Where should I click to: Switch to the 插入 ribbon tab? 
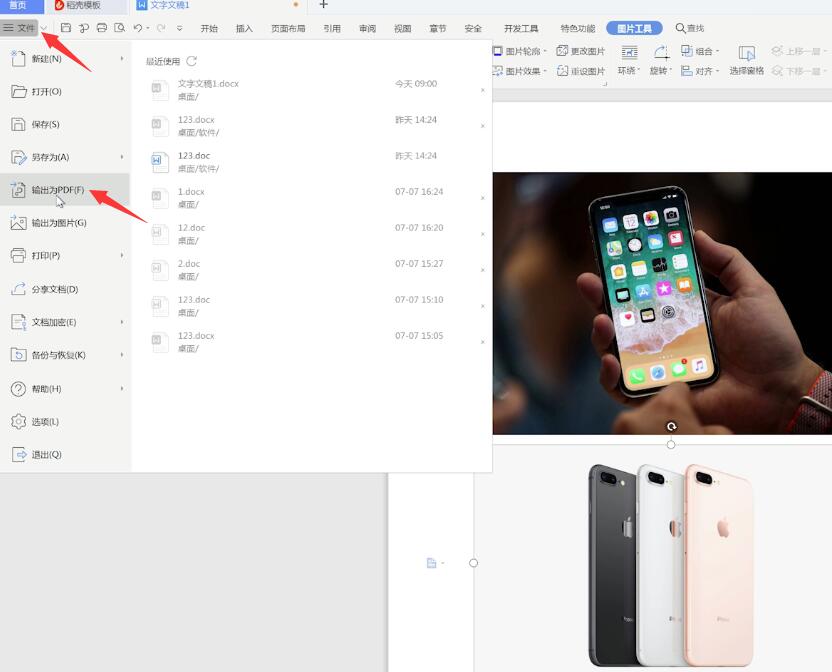(244, 28)
